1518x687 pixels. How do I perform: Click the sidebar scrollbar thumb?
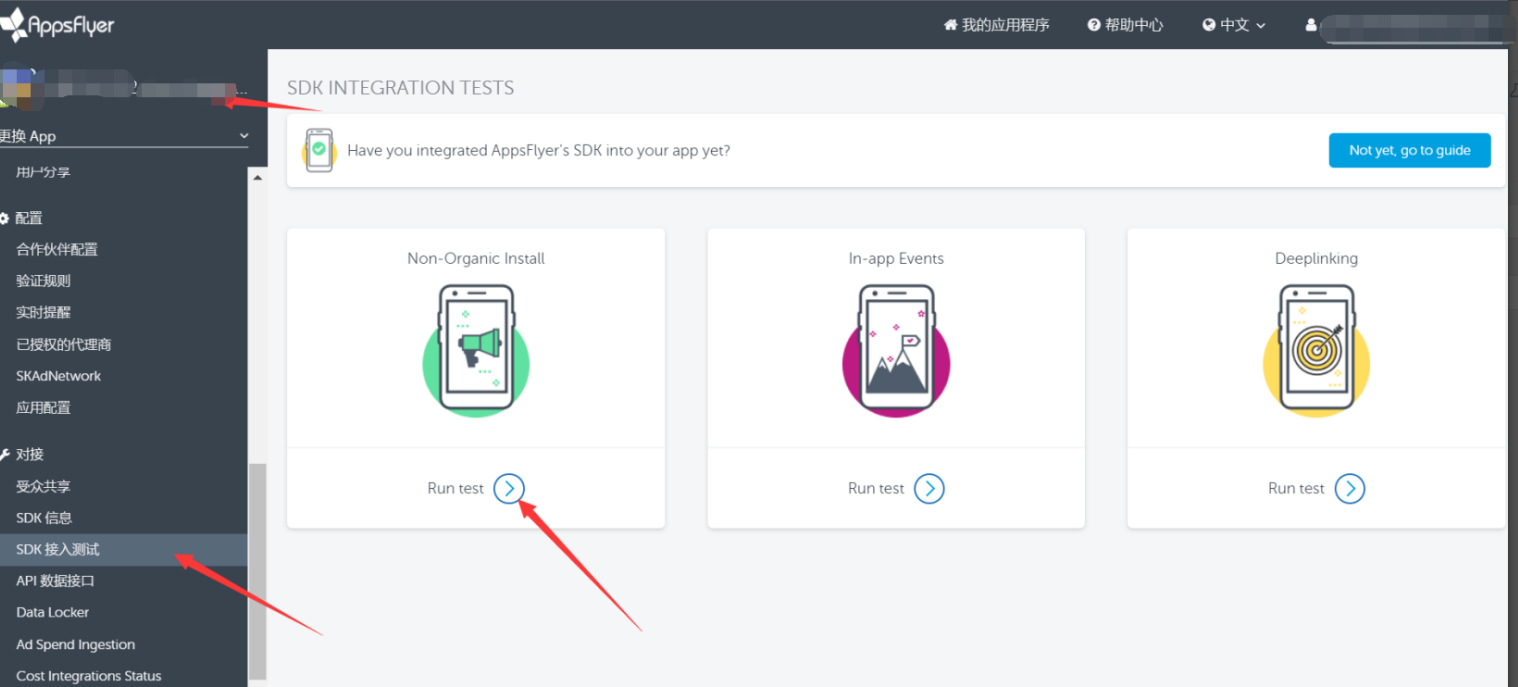point(257,570)
